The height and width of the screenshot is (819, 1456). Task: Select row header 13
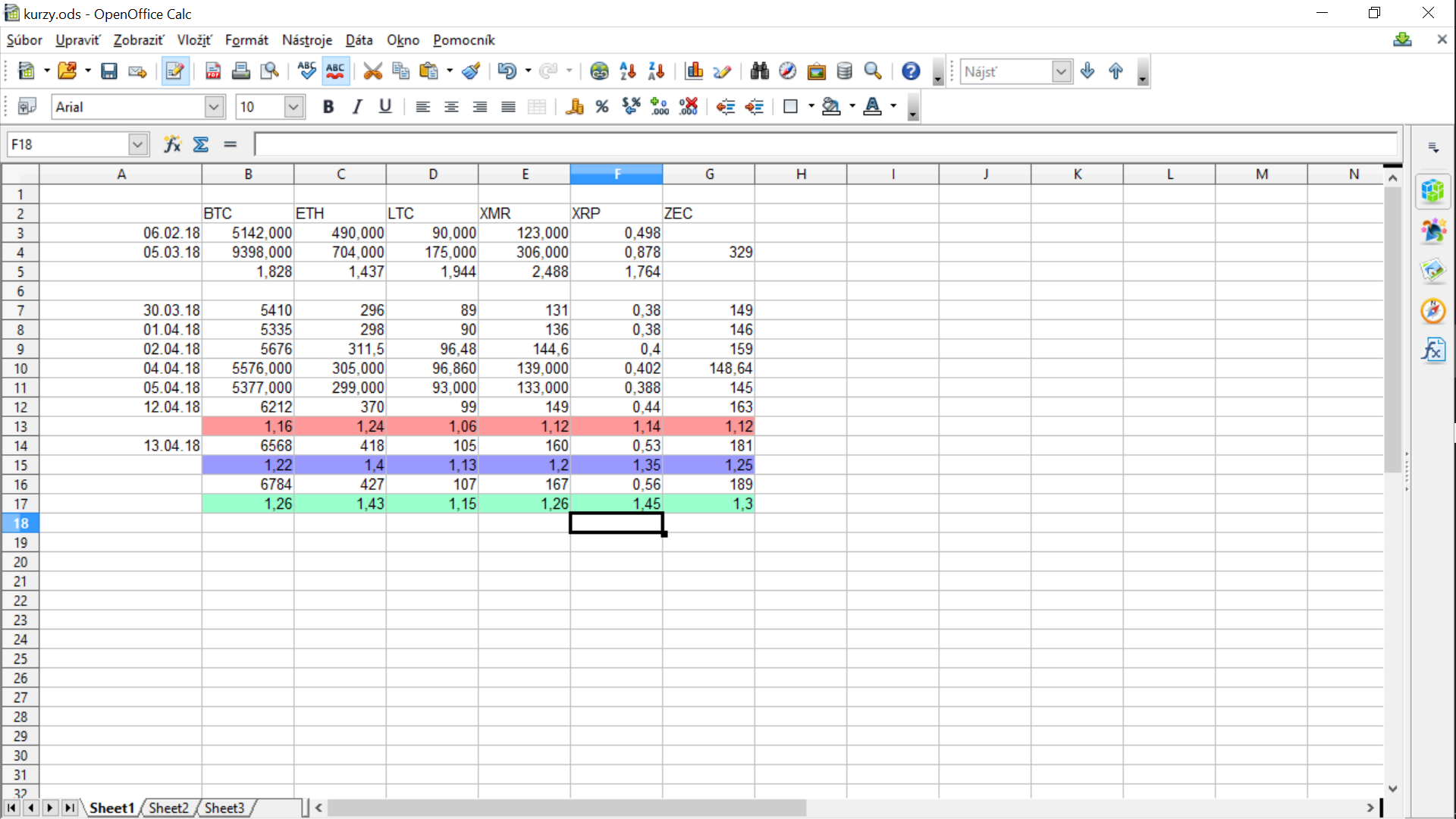click(20, 427)
